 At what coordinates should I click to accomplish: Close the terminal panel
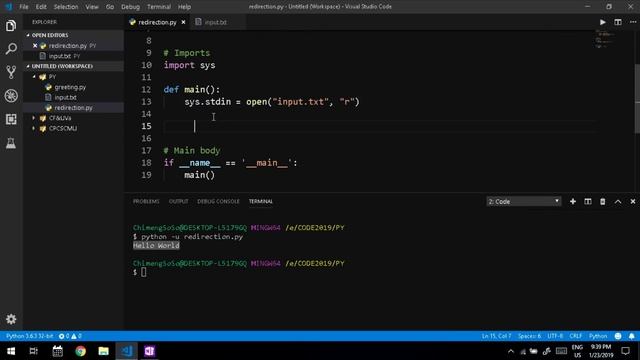(633, 202)
